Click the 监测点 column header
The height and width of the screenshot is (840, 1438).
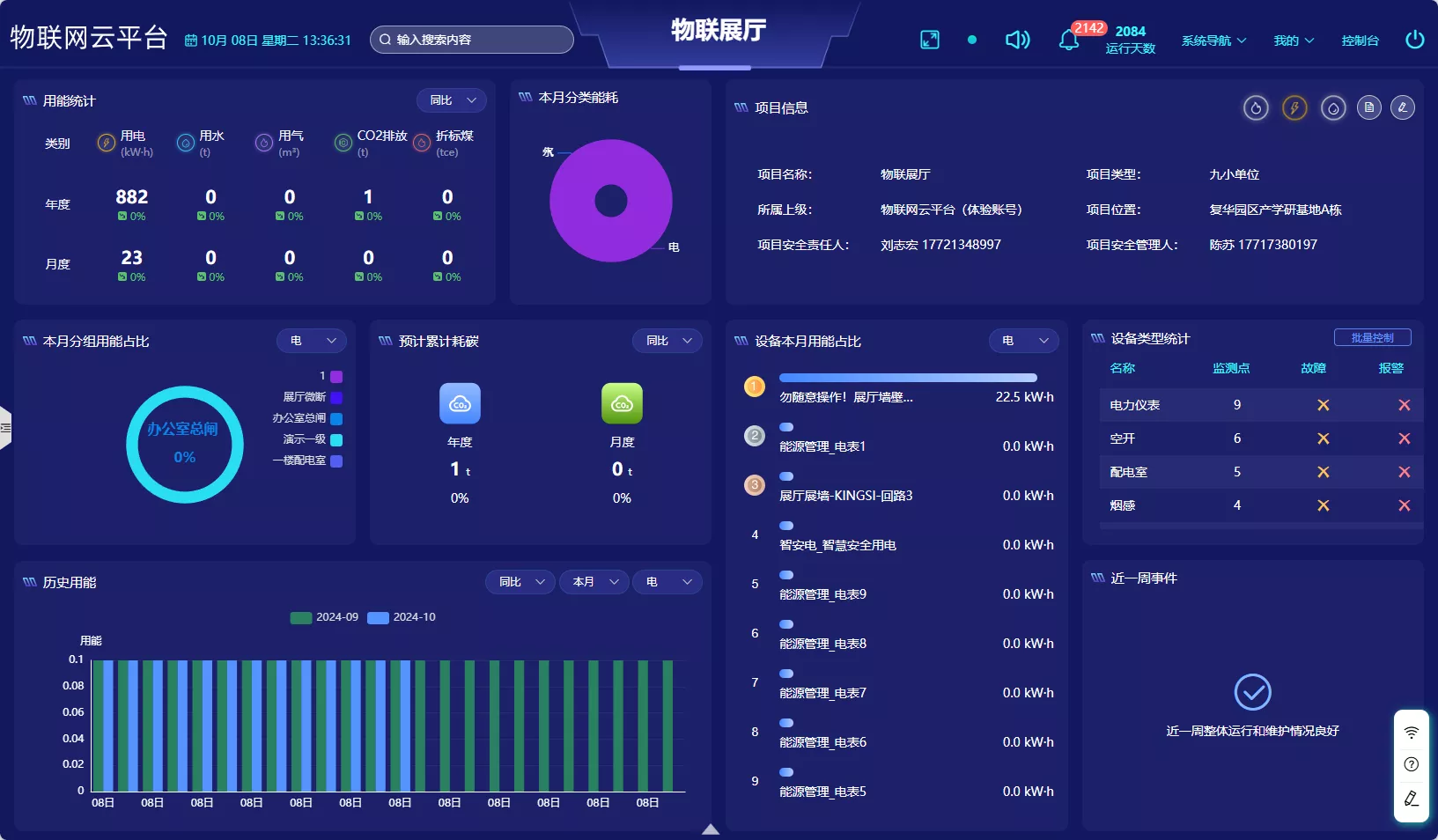coord(1231,368)
